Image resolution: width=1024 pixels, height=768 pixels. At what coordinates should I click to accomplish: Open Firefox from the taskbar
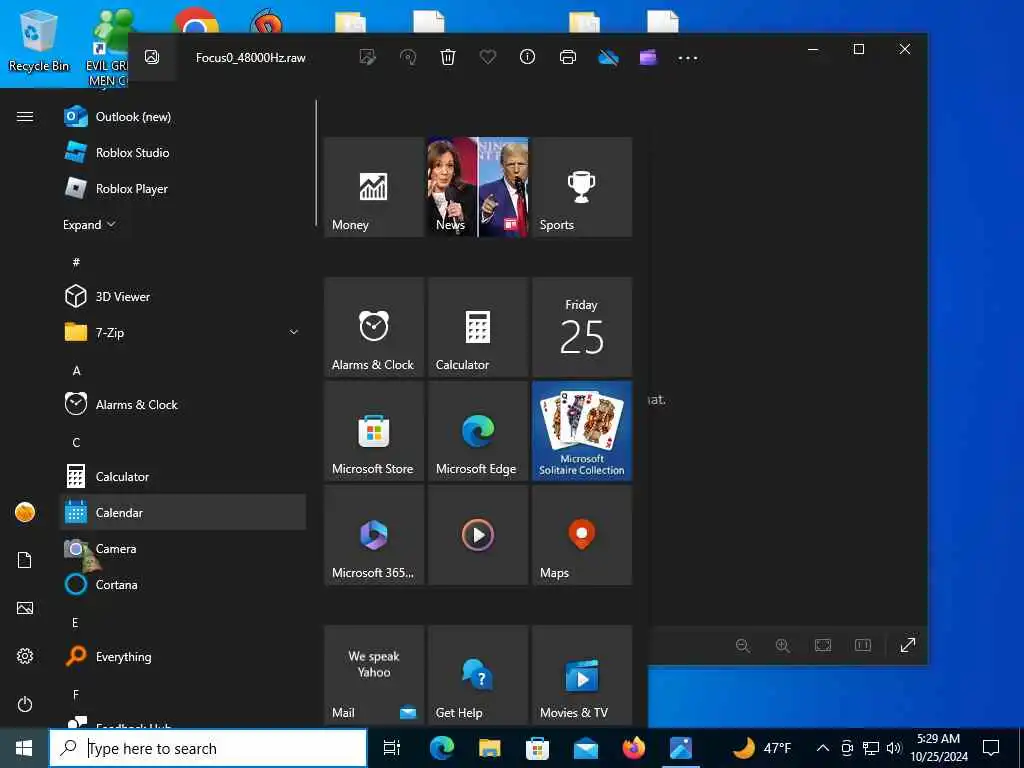633,748
